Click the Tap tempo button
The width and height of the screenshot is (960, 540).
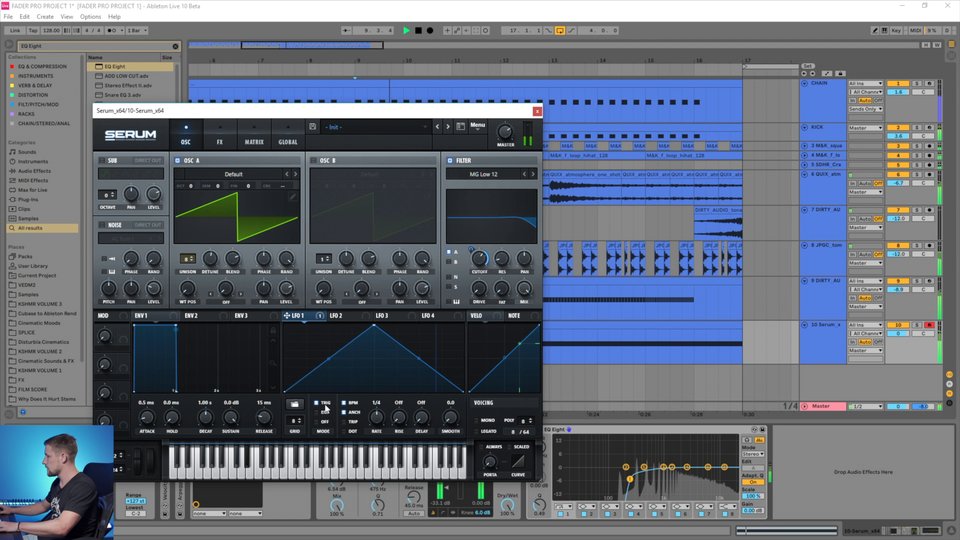point(33,30)
